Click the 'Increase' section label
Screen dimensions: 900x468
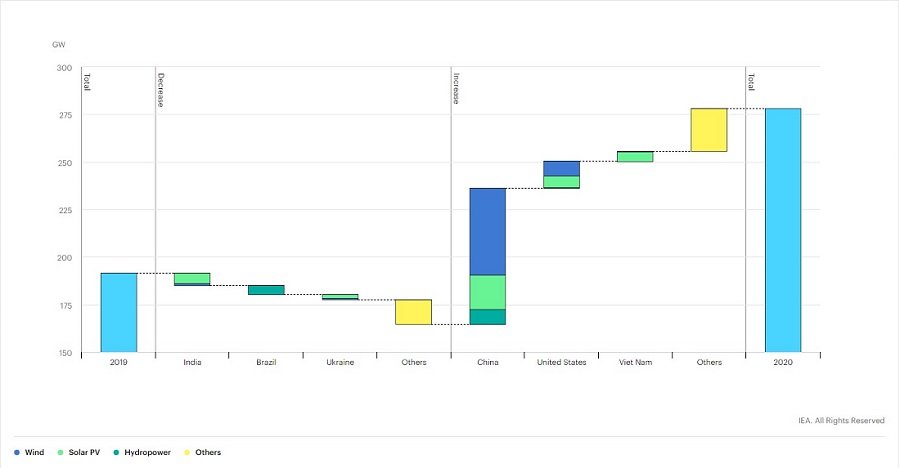[x=456, y=88]
